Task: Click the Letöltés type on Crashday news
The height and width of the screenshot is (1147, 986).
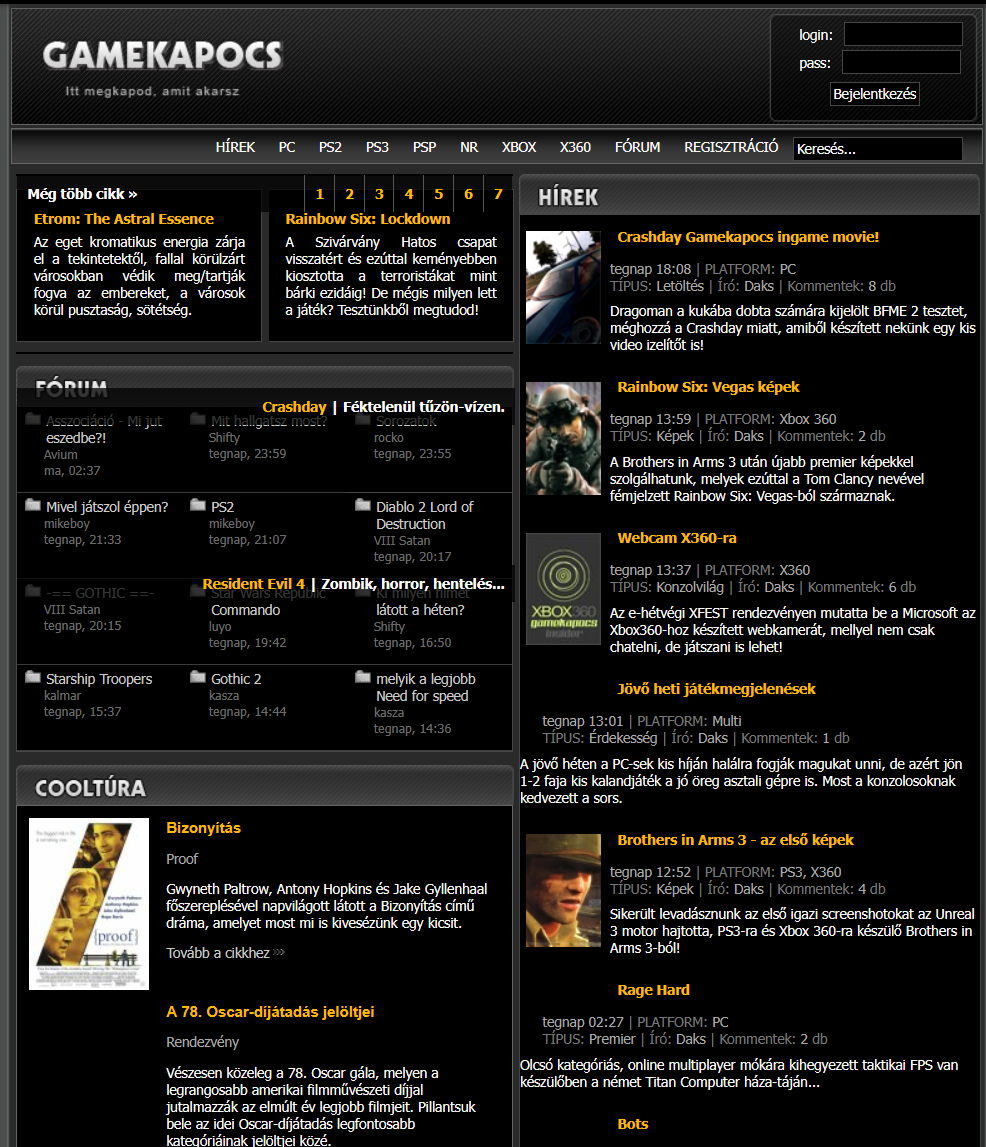Action: point(680,286)
